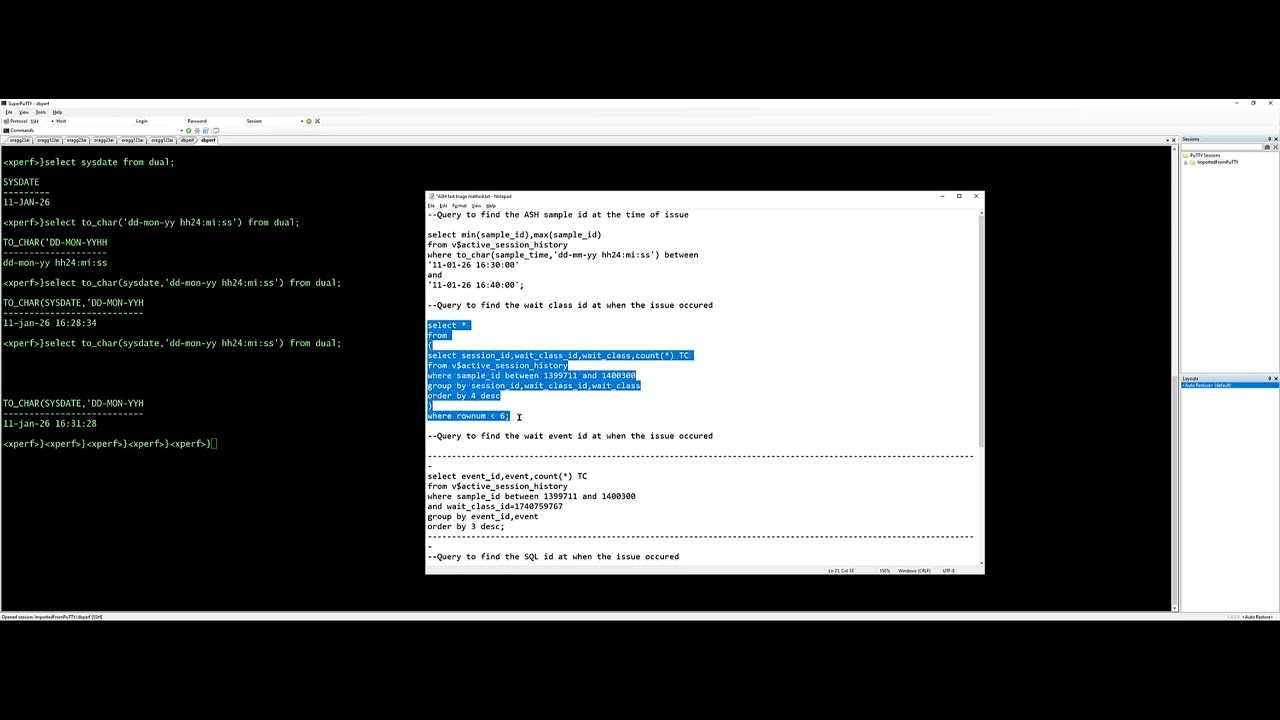The image size is (1280, 720).
Task: Click the Sessions search box
Action: click(x=1222, y=147)
